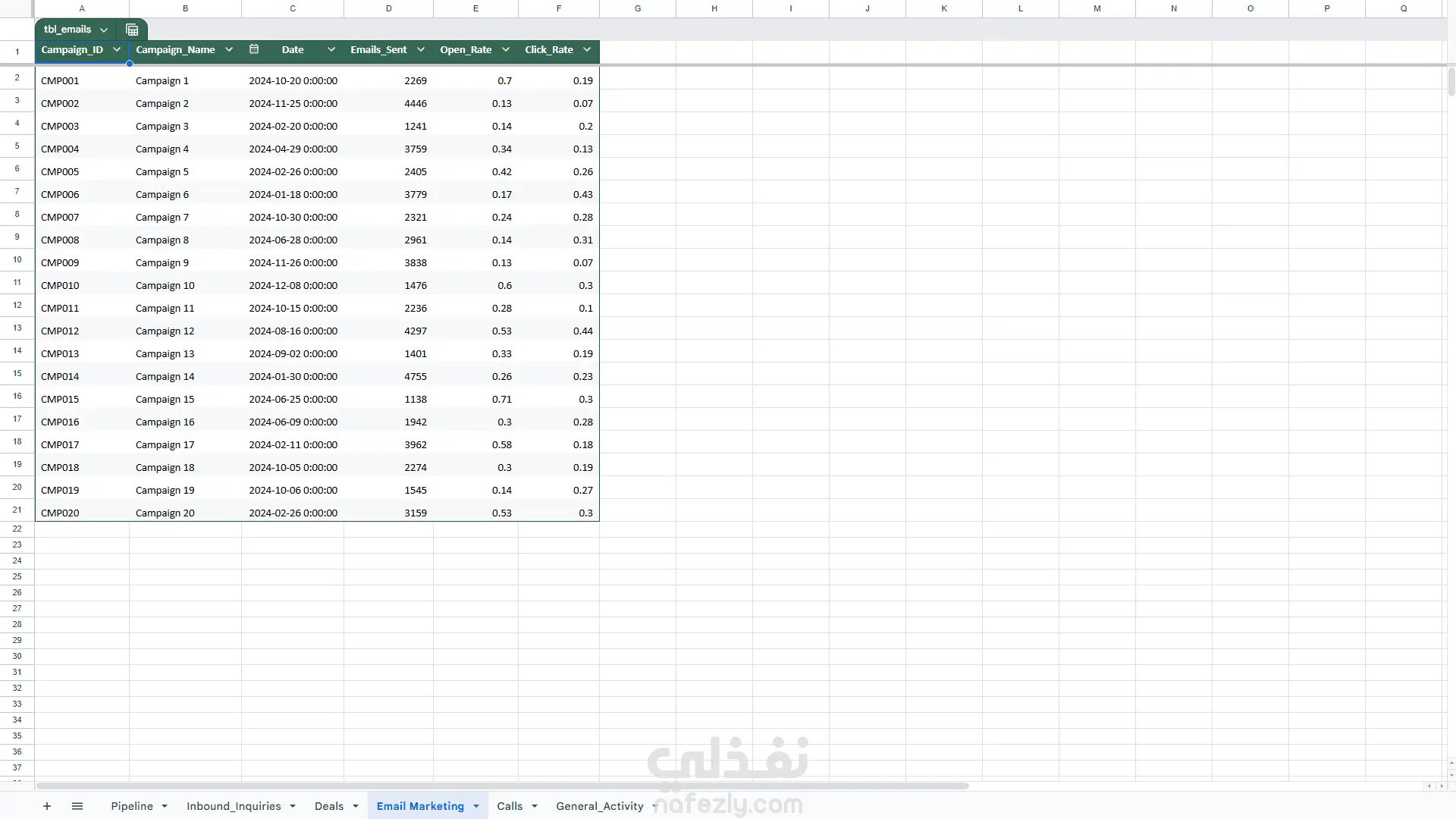
Task: Select column A header
Action: click(x=82, y=8)
